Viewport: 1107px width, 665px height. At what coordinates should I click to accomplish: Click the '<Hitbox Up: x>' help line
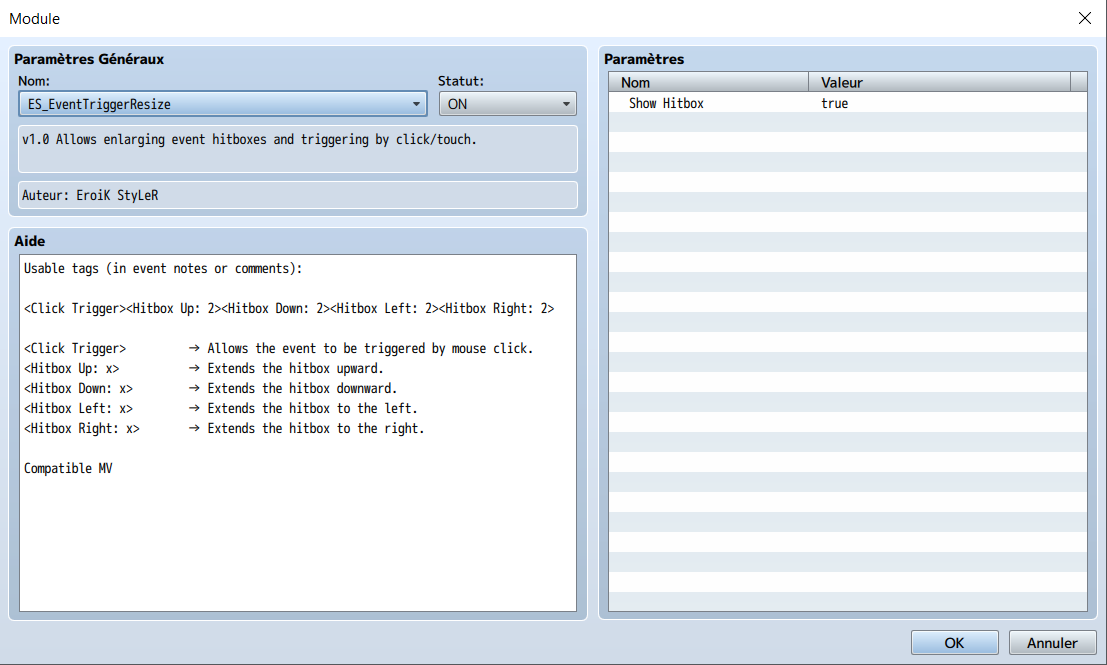[x=203, y=369]
